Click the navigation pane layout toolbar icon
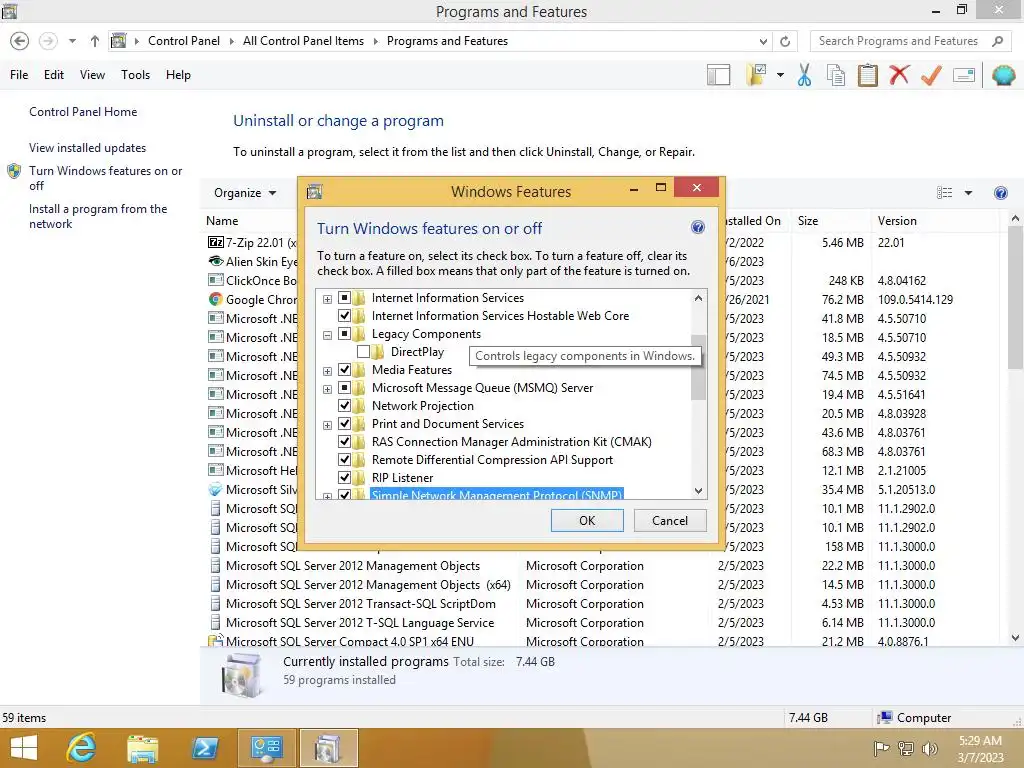Viewport: 1024px width, 768px height. pyautogui.click(x=718, y=75)
